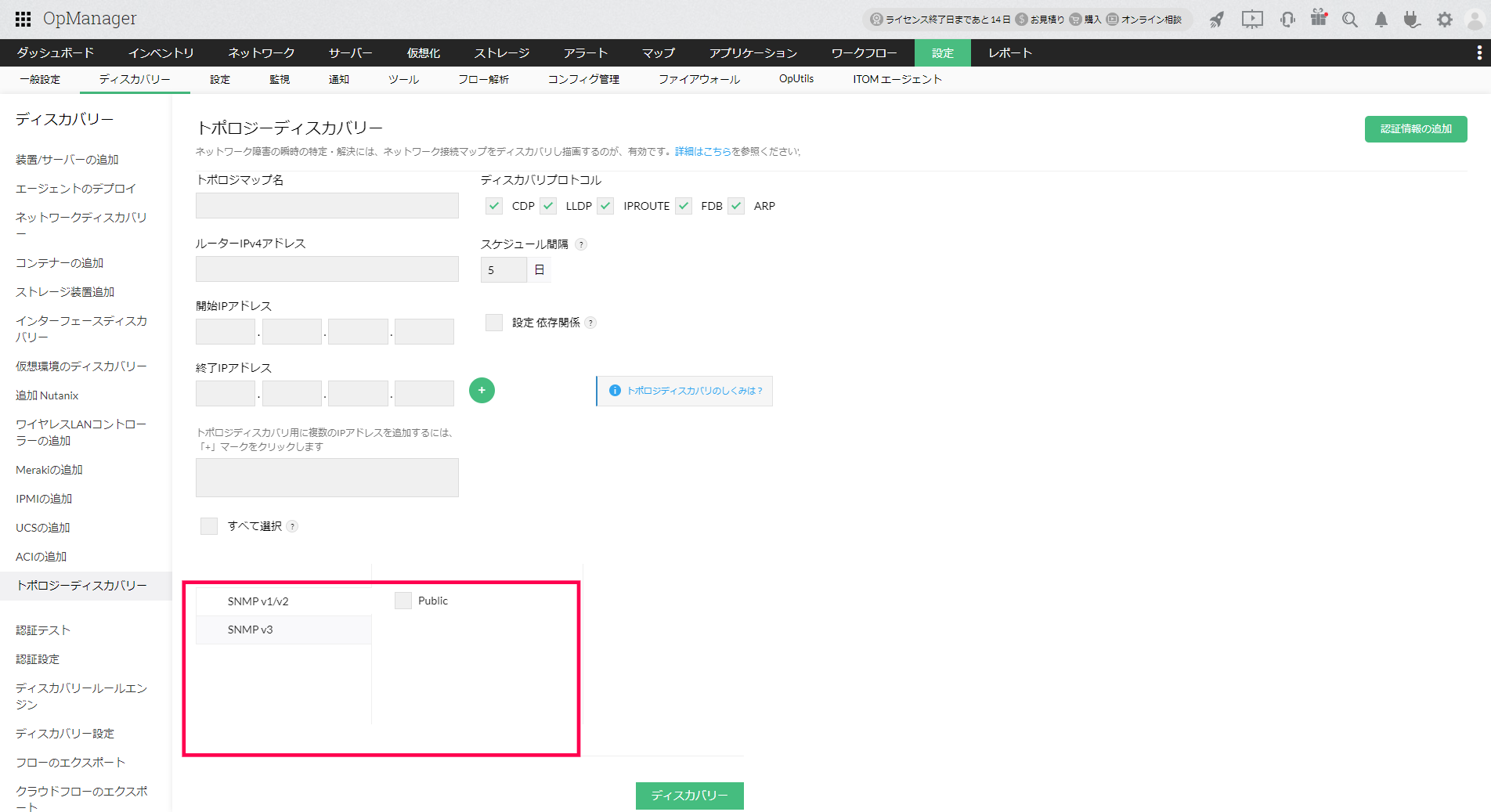The width and height of the screenshot is (1491, 812).
Task: Open the user profile avatar
Action: pos(1475,20)
